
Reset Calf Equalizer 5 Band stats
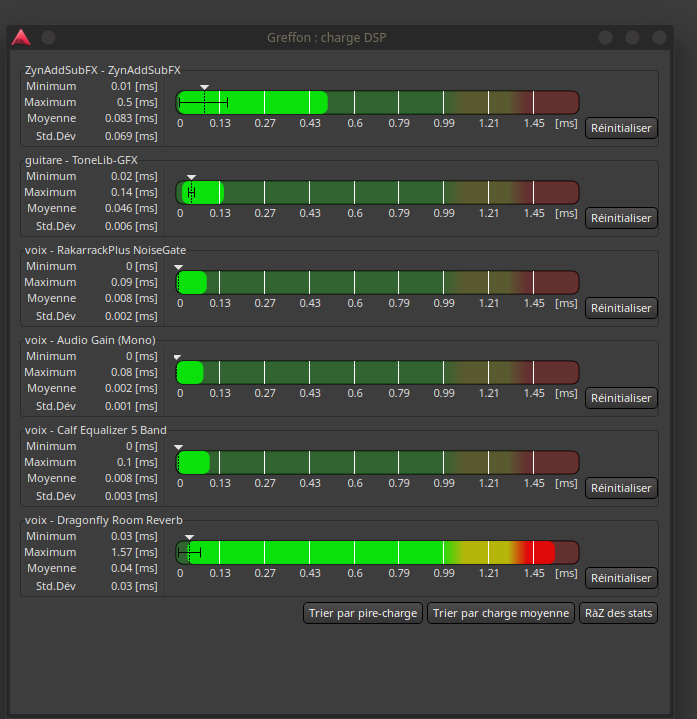[x=621, y=488]
